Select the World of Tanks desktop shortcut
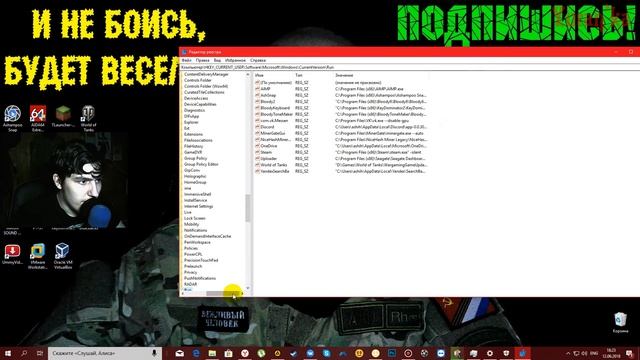Viewport: 640px width, 360px height. coord(88,118)
